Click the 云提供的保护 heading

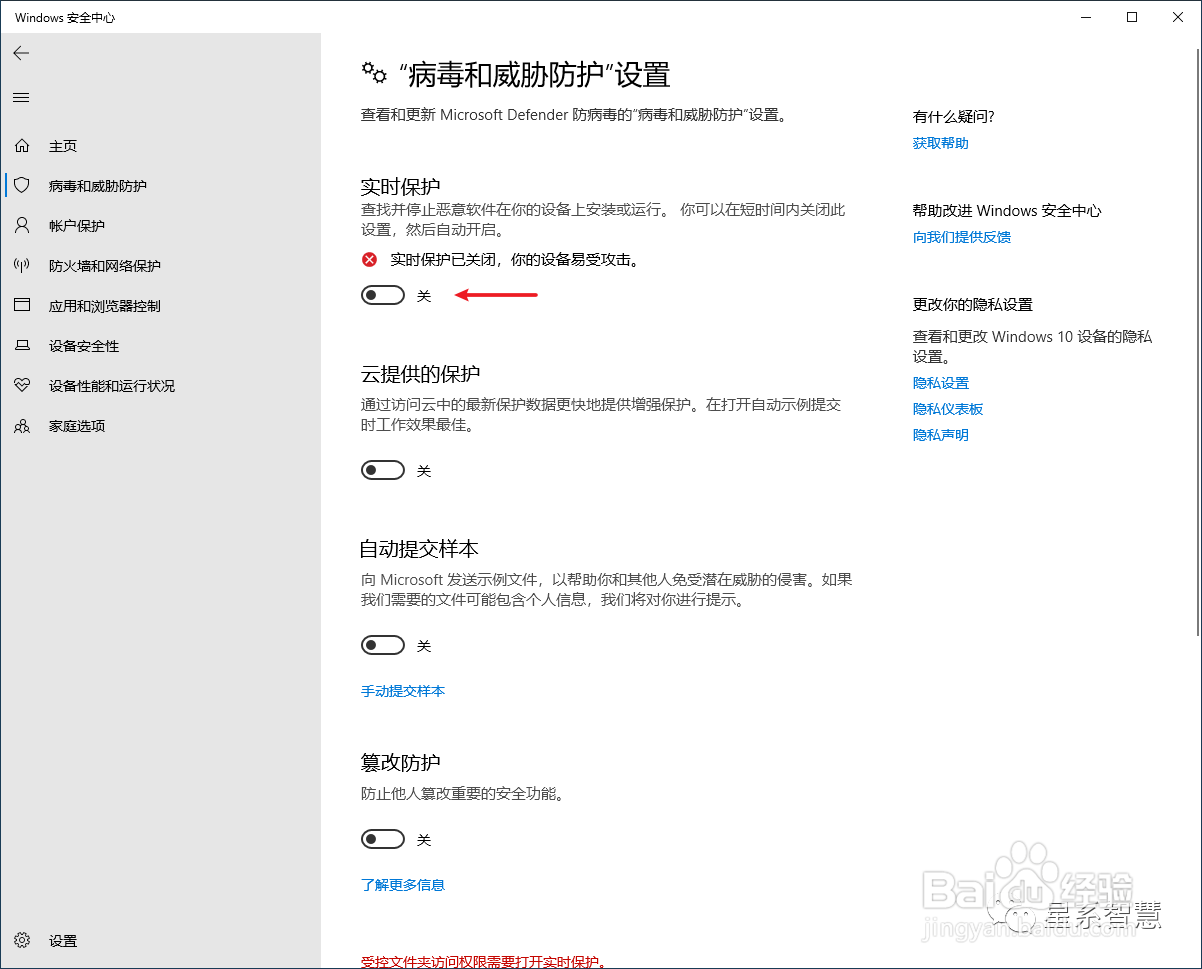420,374
